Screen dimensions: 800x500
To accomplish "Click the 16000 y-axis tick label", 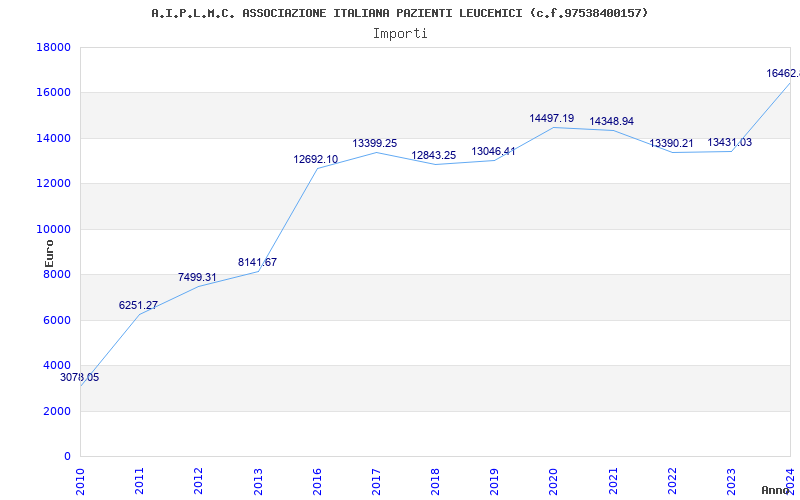I will (53, 93).
